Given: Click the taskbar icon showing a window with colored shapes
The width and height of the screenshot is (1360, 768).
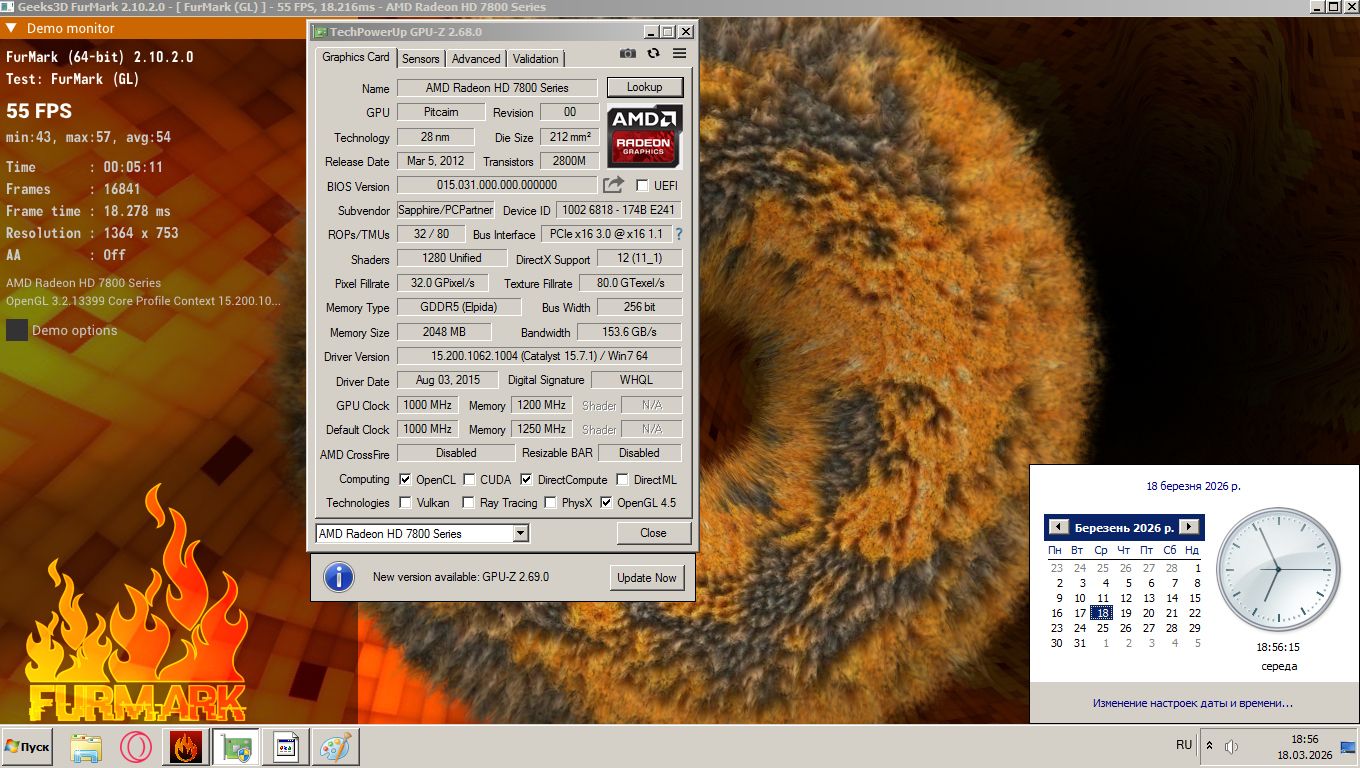Looking at the screenshot, I should pyautogui.click(x=285, y=747).
